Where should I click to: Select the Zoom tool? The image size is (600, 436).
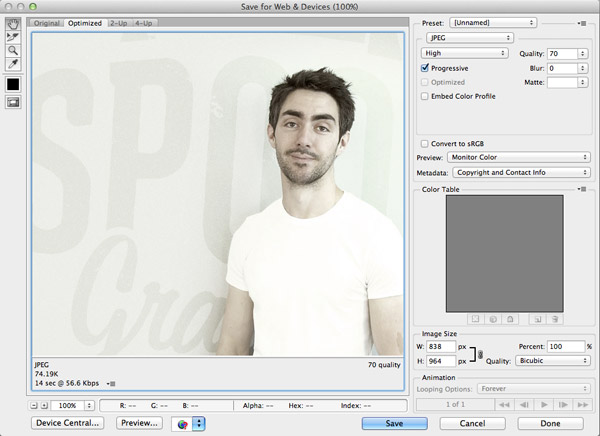tap(13, 49)
